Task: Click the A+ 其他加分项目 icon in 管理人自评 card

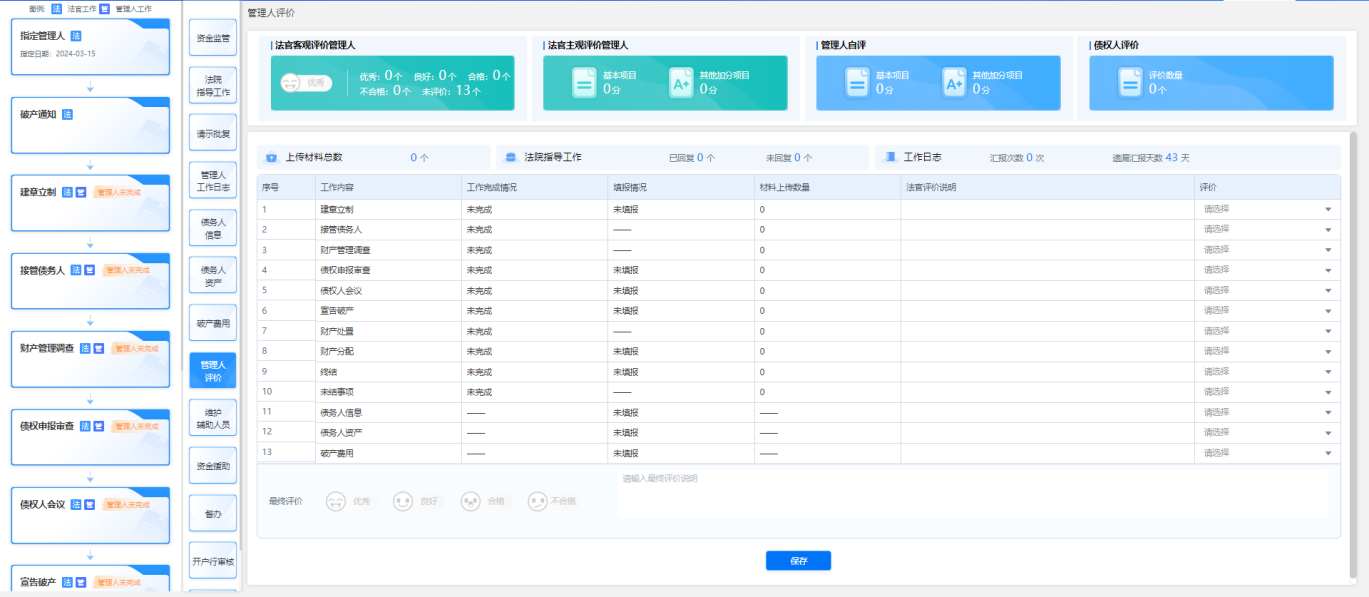Action: click(954, 83)
